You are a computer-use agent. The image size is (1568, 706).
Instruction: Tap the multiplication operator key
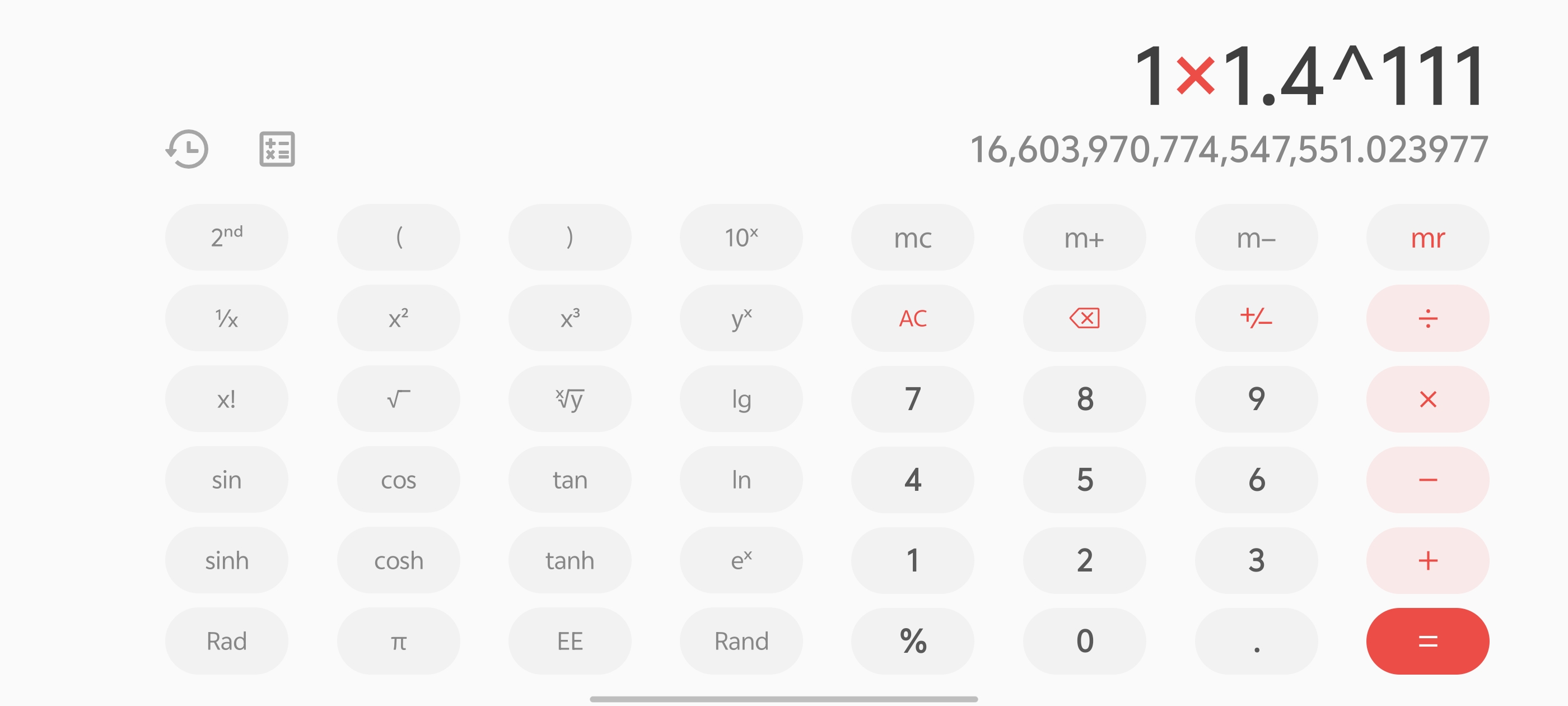(1427, 399)
